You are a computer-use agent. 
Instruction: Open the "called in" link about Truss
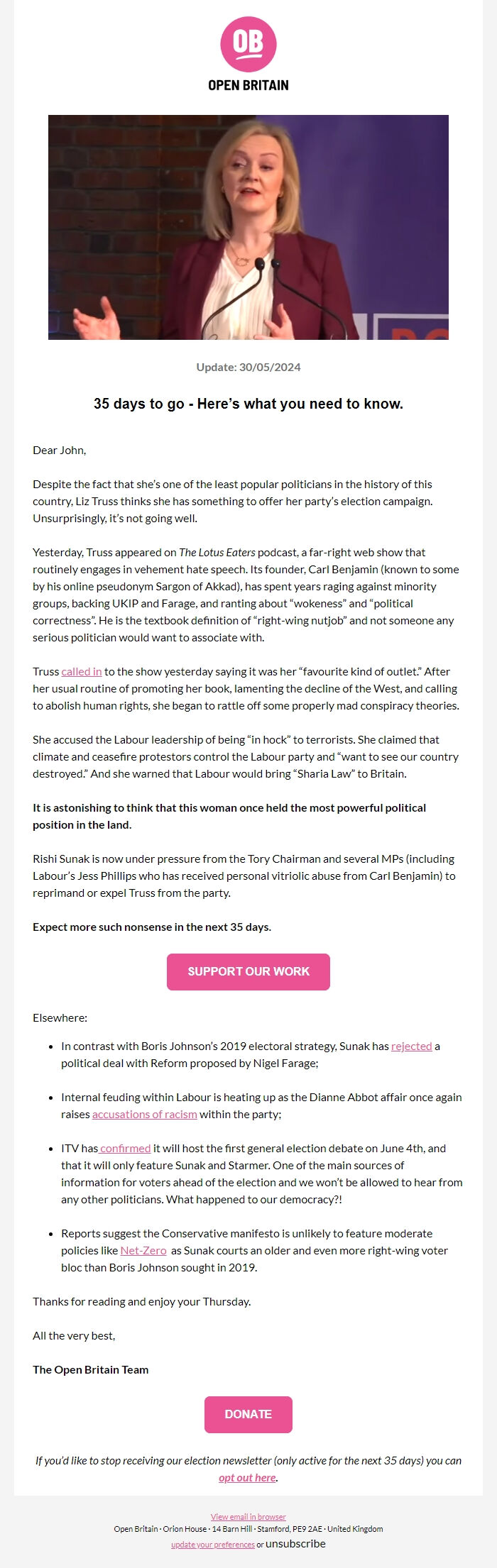pyautogui.click(x=80, y=671)
